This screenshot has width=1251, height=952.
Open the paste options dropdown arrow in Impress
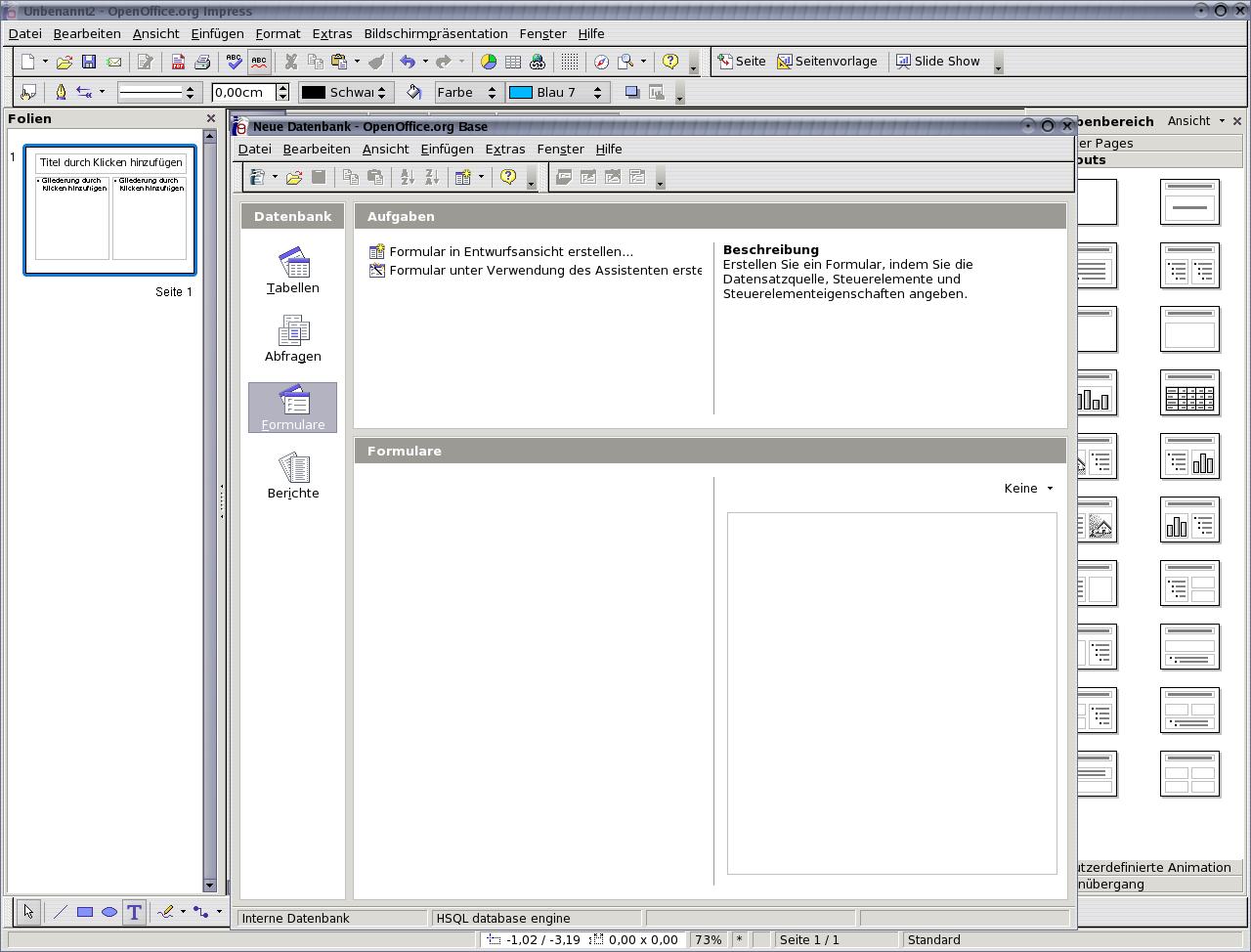click(x=357, y=62)
